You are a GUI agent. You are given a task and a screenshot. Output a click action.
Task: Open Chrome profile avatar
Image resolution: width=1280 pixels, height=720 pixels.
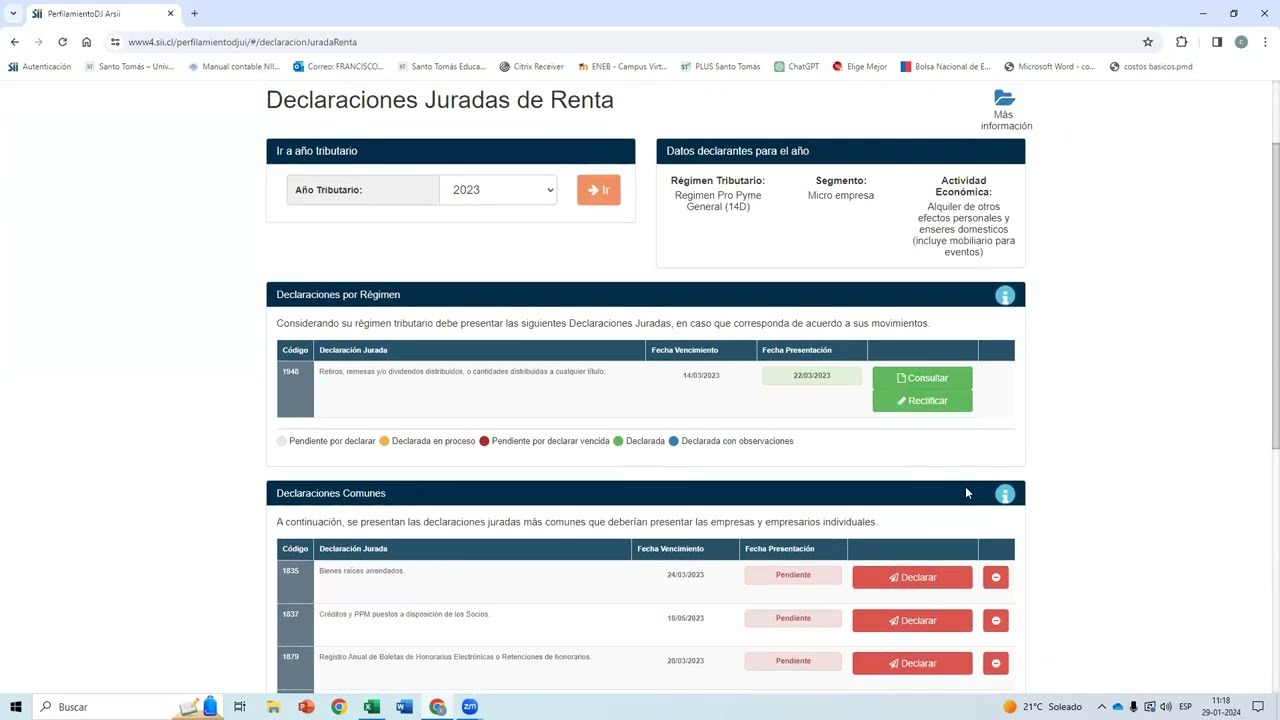tap(1241, 42)
